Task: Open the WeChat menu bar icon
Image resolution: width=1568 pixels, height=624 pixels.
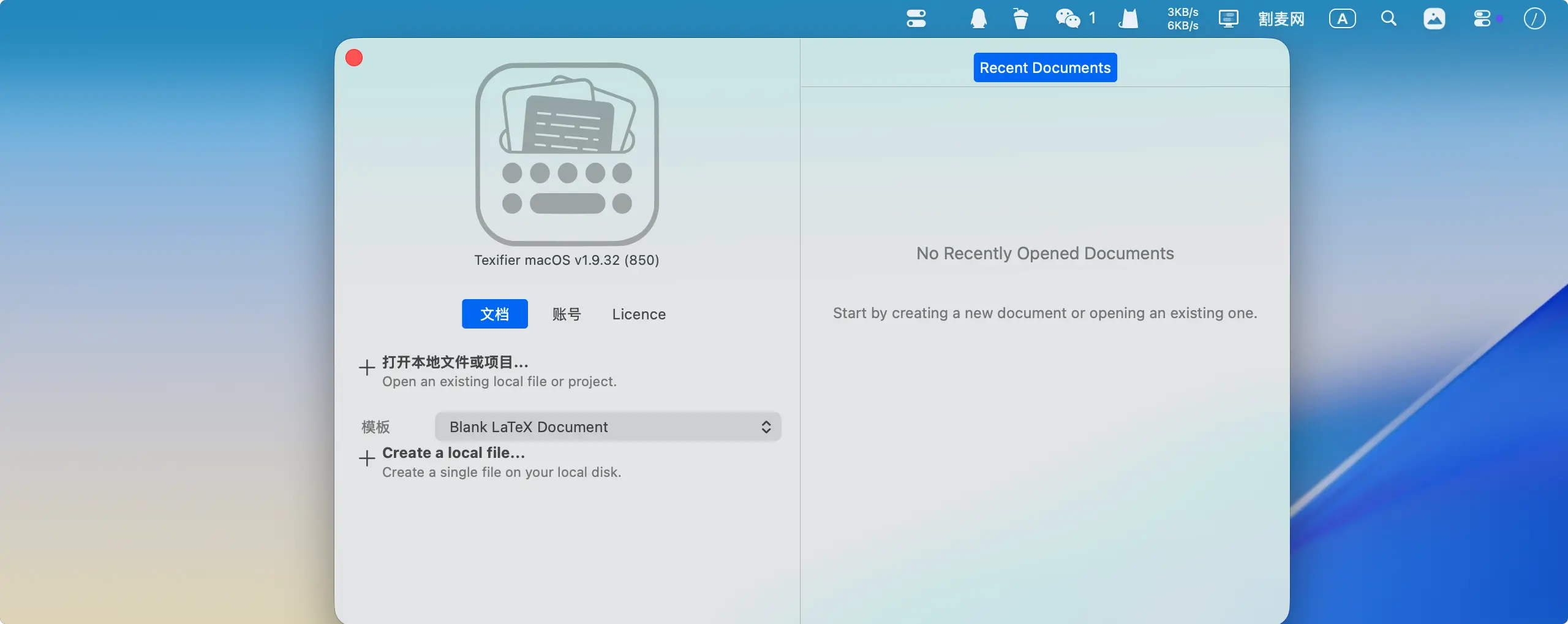Action: coord(1068,19)
